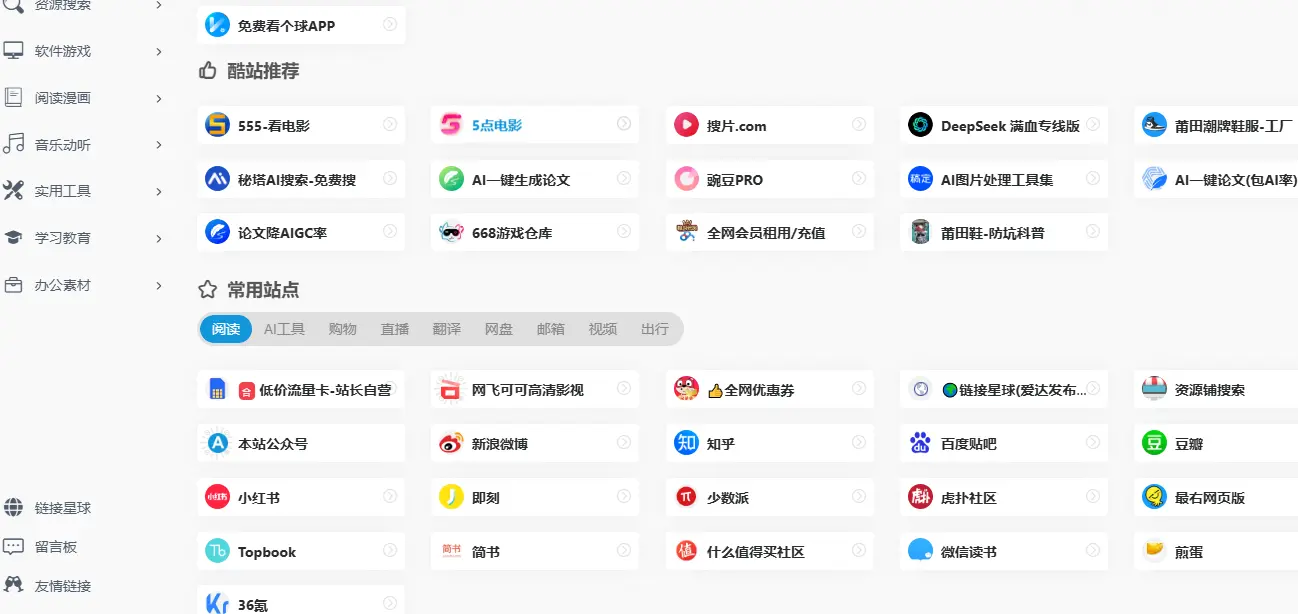Click the AI图片处理工具集 icon

click(x=920, y=179)
